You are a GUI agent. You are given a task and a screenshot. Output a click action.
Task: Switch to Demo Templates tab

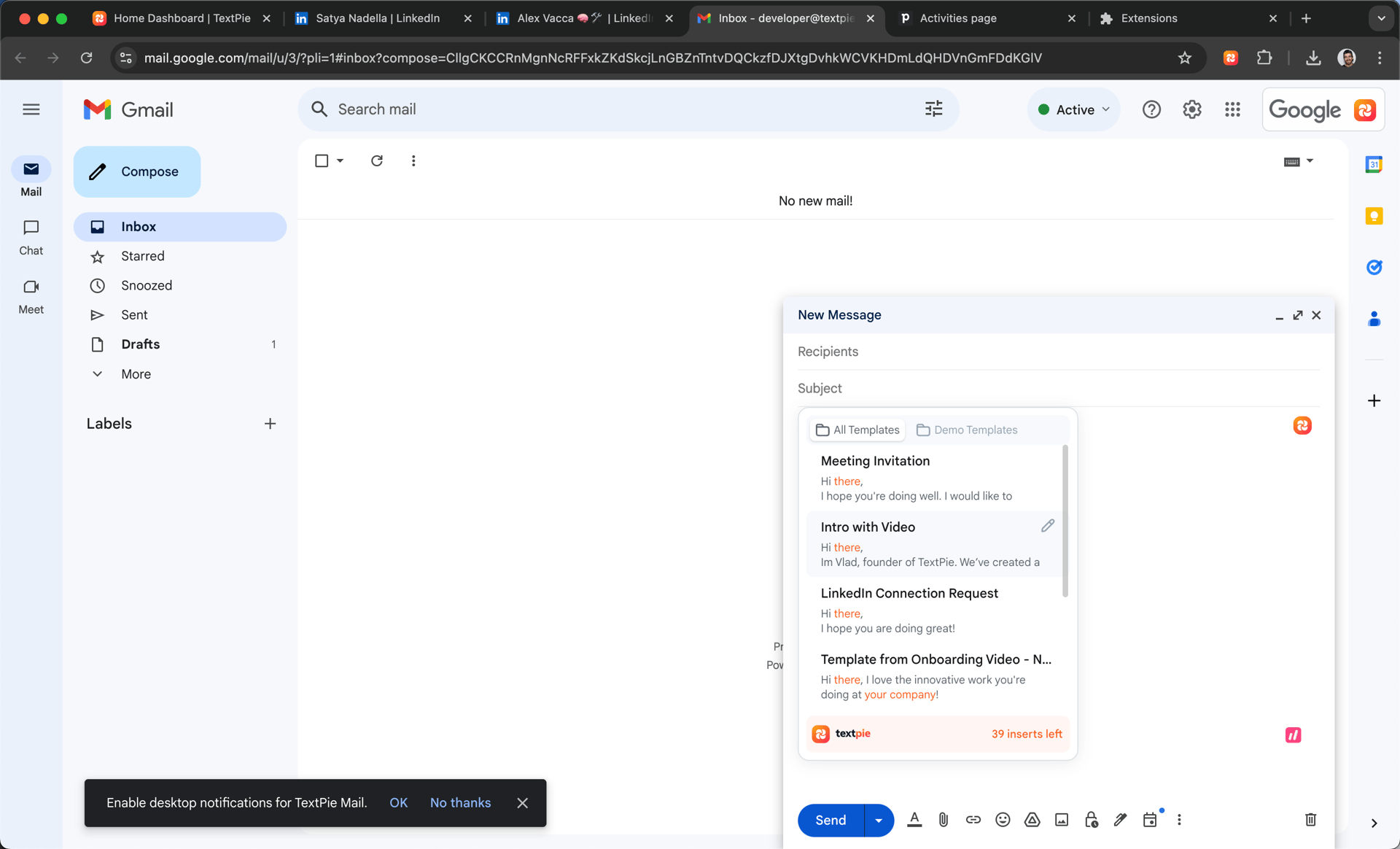[x=967, y=430]
